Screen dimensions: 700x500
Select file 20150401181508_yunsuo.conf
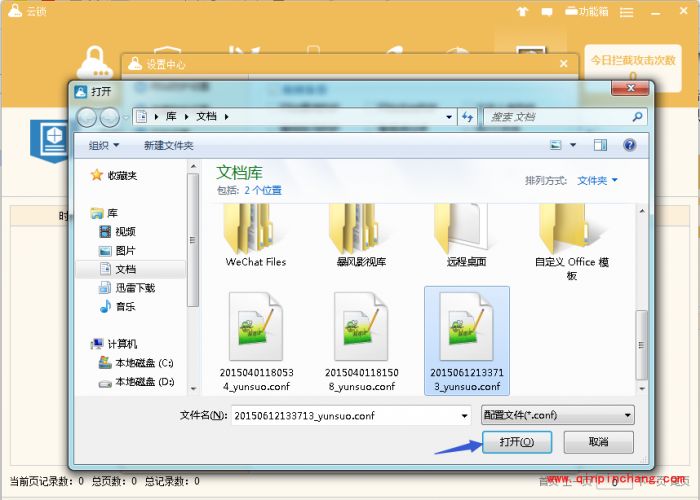[x=362, y=342]
